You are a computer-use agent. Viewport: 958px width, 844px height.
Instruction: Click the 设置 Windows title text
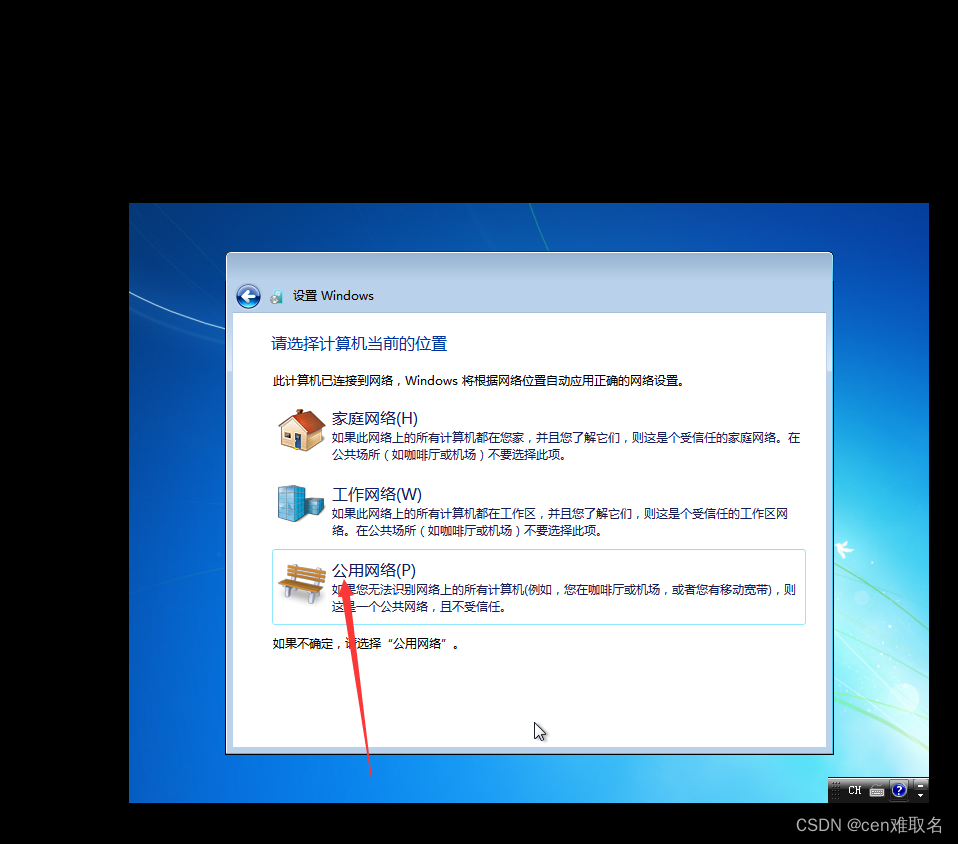click(x=333, y=296)
